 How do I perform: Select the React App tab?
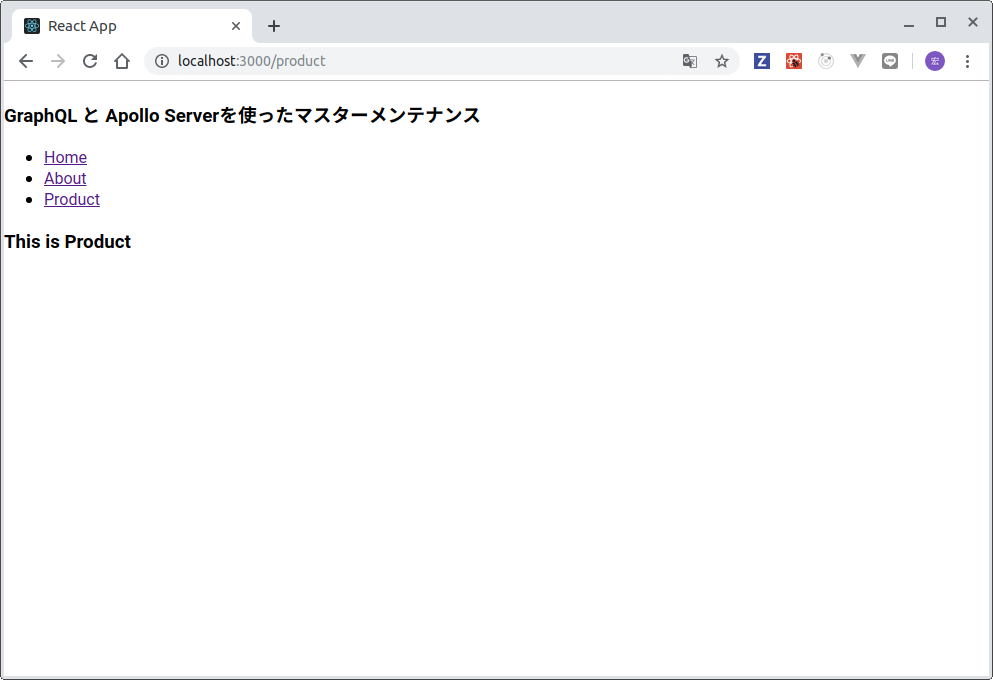[x=132, y=26]
